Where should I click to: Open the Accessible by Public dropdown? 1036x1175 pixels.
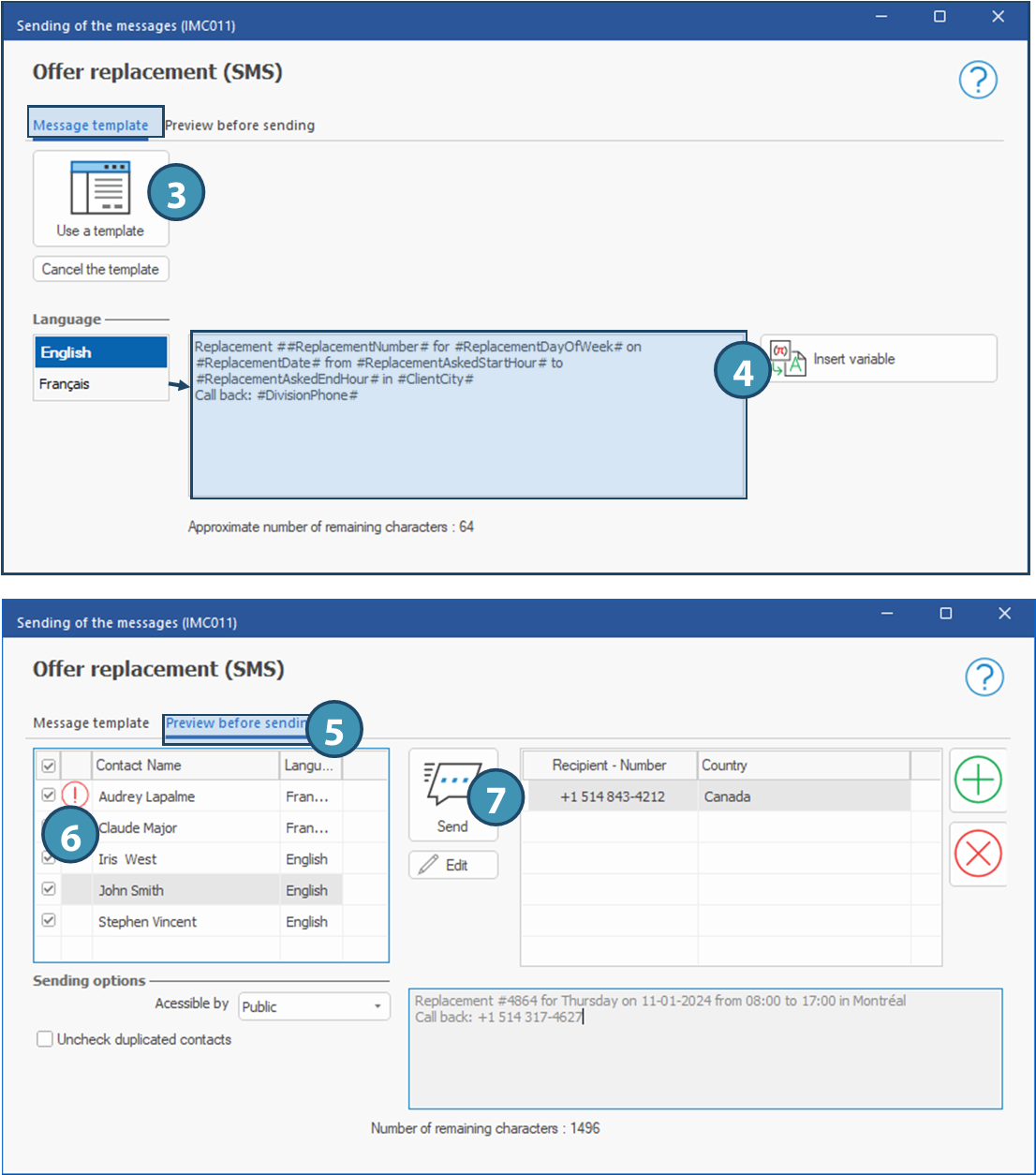[x=377, y=1006]
